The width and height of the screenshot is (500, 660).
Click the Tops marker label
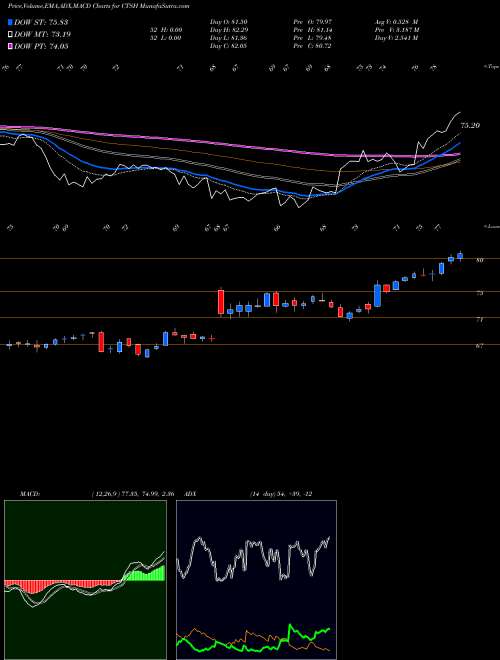(491, 67)
